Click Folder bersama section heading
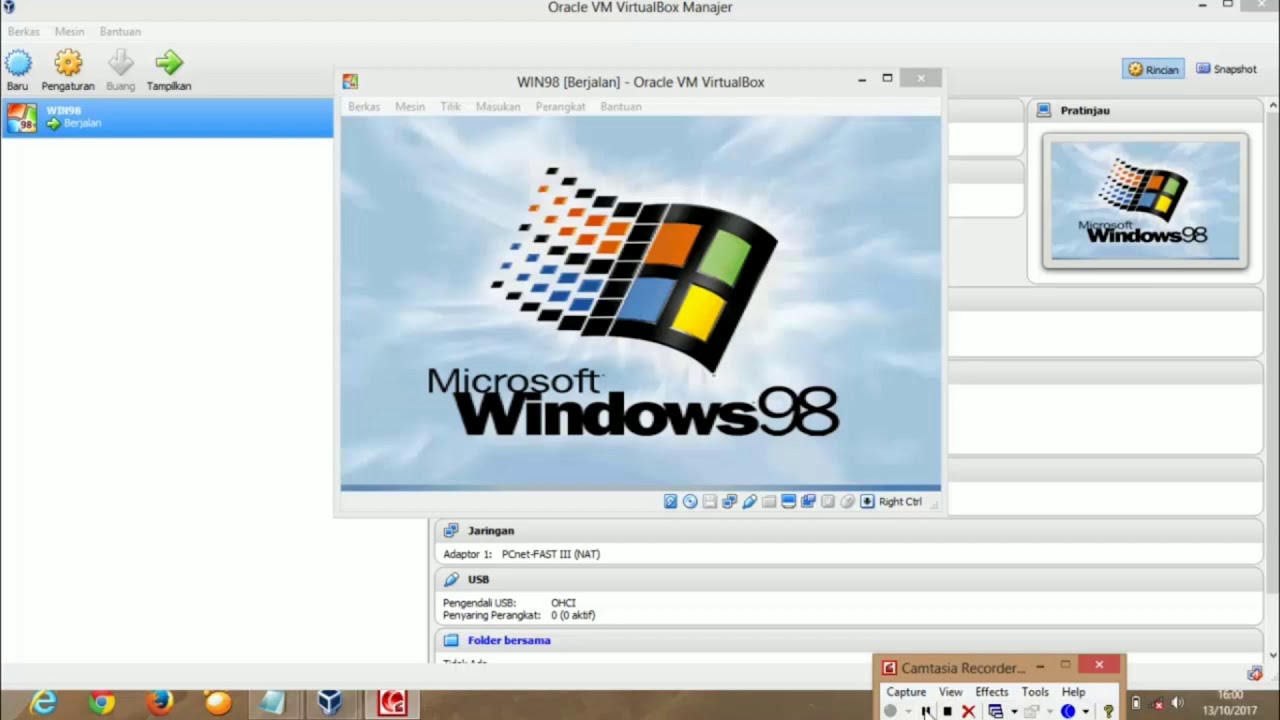1280x720 pixels. tap(509, 640)
